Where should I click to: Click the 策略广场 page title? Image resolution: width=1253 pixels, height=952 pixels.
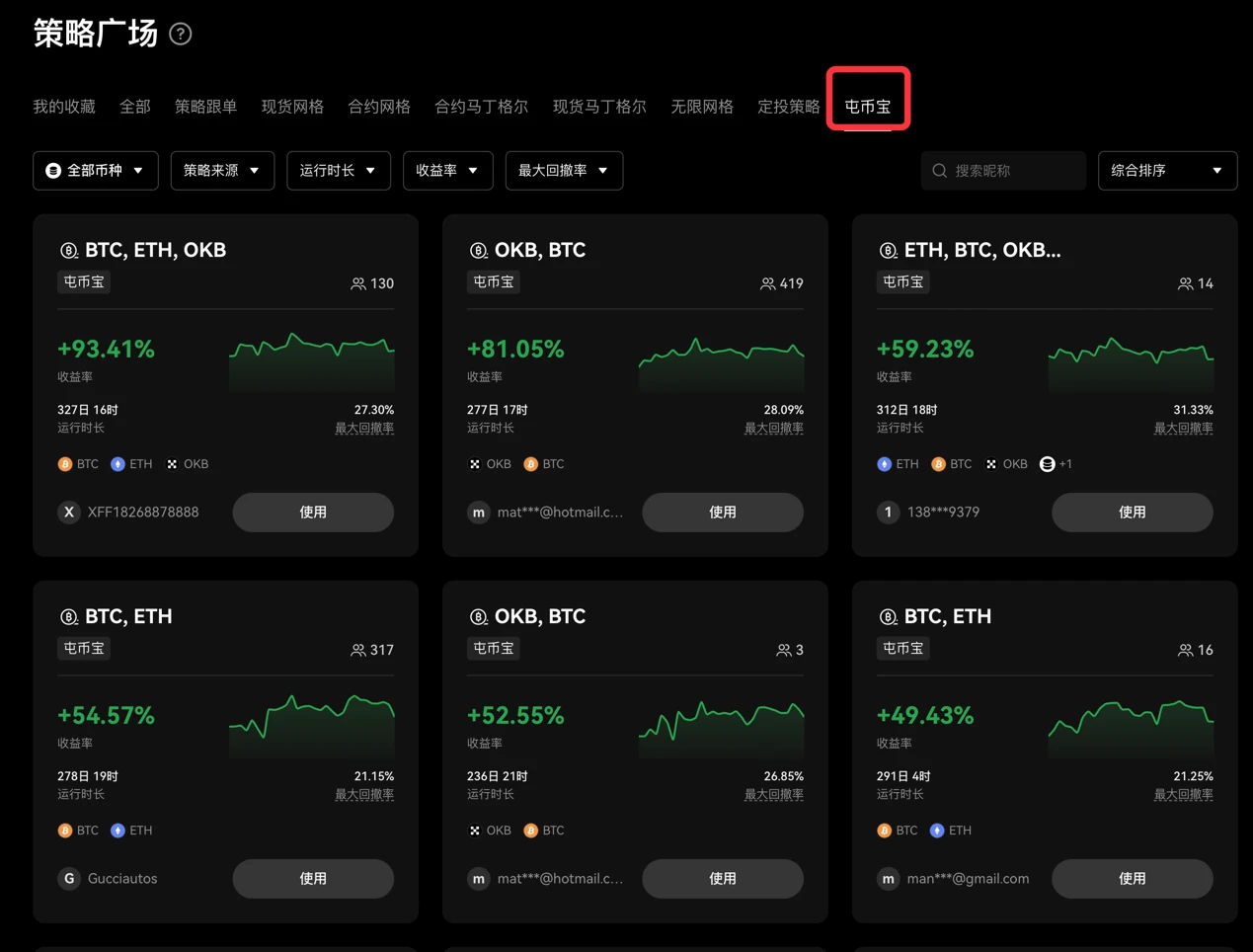click(96, 34)
